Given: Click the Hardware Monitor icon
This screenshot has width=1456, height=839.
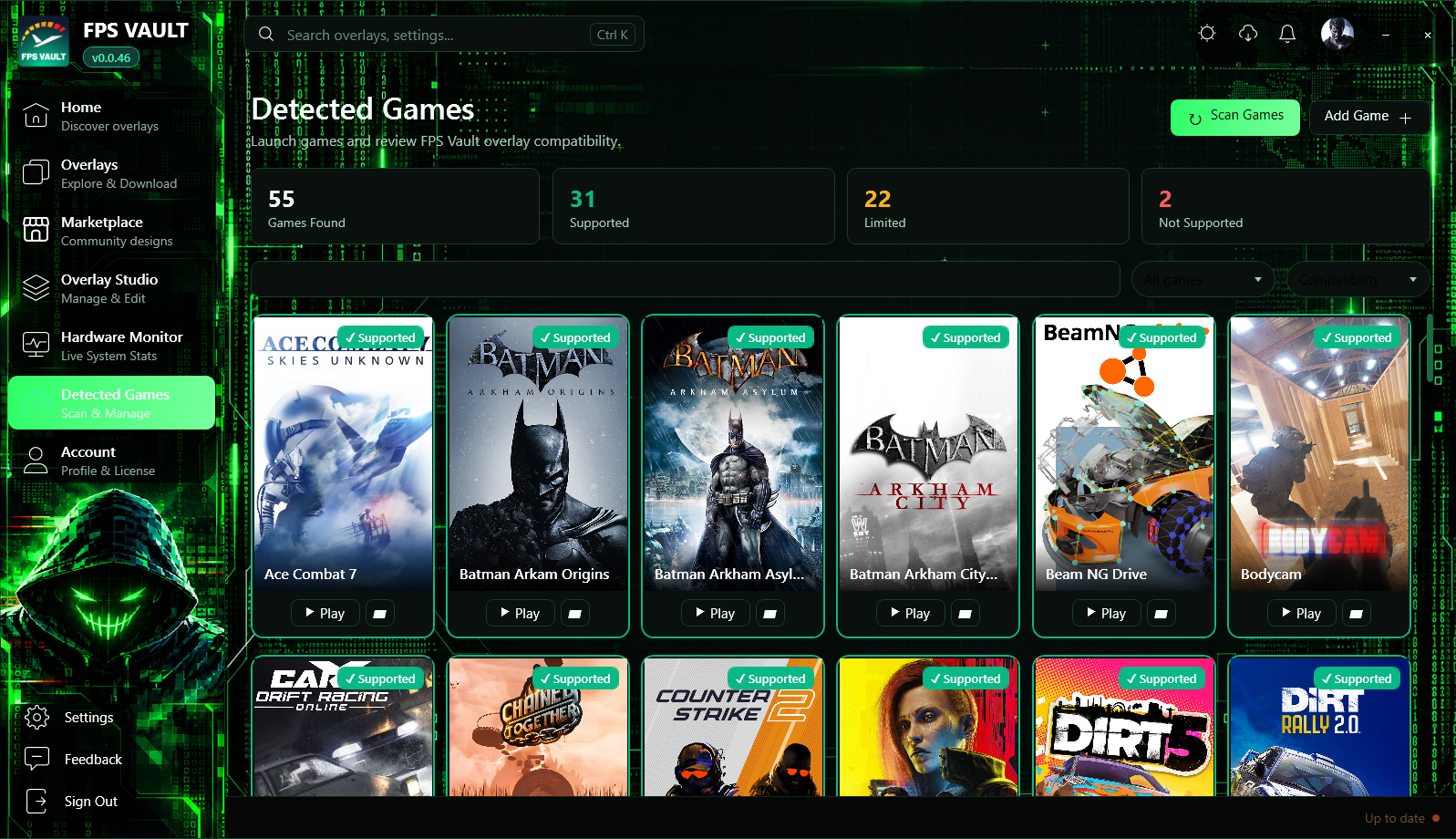Looking at the screenshot, I should (36, 346).
